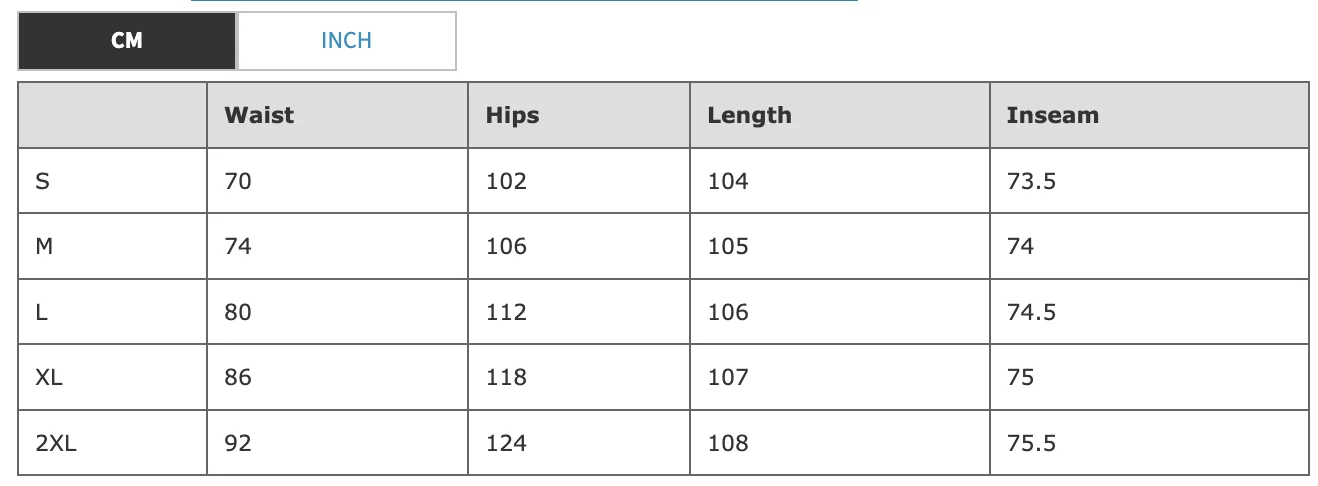Click waist value 86 for size XL
The image size is (1318, 486).
coord(238,377)
